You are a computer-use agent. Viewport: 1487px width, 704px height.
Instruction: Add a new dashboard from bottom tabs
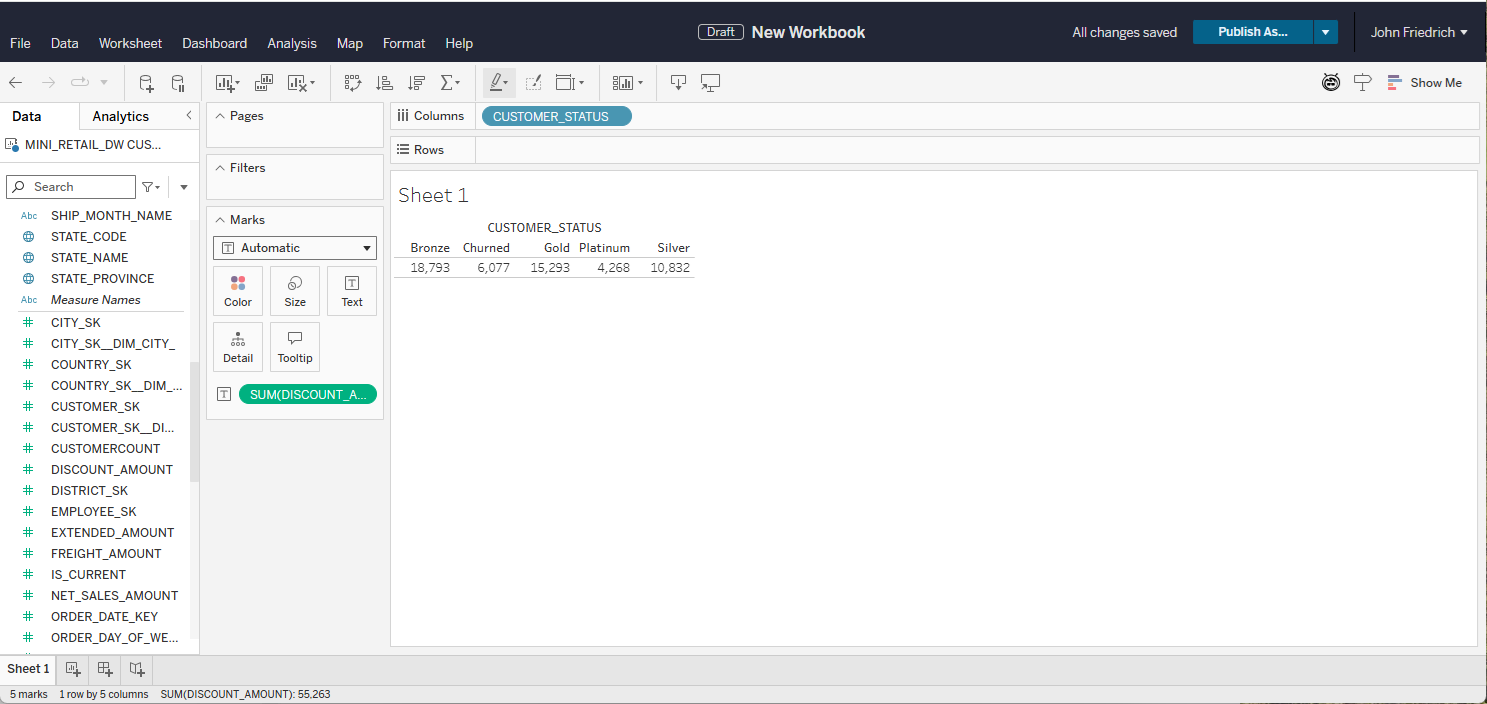pyautogui.click(x=105, y=669)
